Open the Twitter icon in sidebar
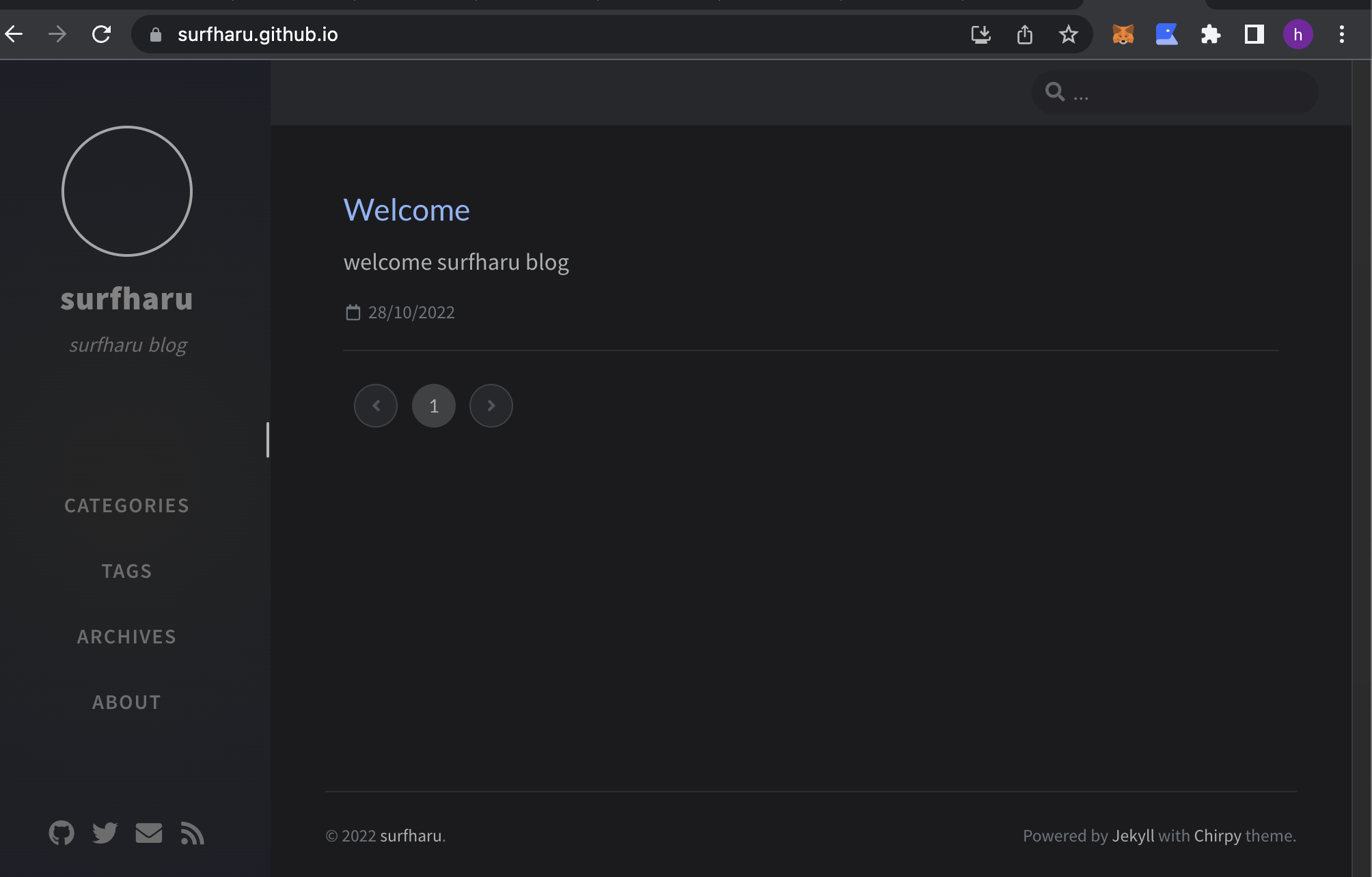 coord(105,833)
